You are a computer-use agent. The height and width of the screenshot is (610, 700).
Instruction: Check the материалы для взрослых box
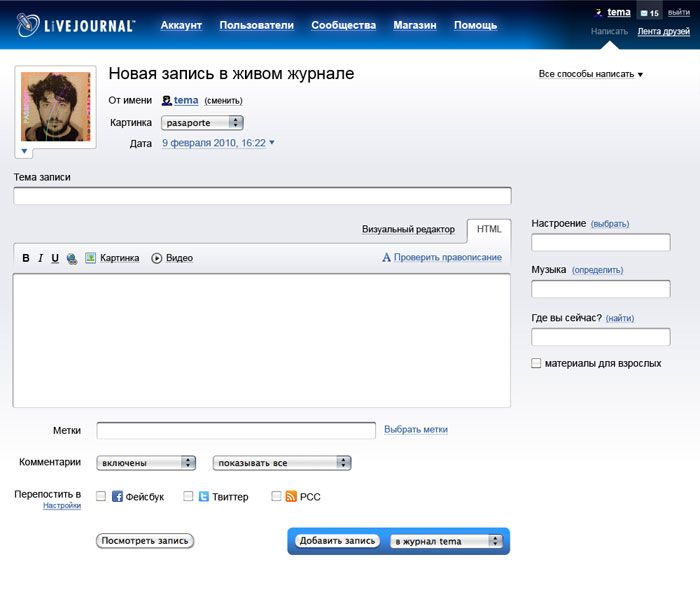click(x=537, y=364)
